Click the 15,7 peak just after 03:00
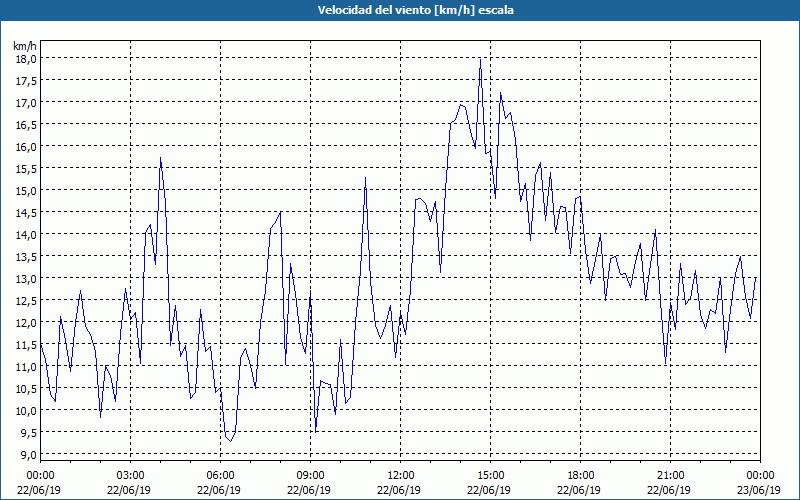Image resolution: width=800 pixels, height=500 pixels. click(x=160, y=158)
